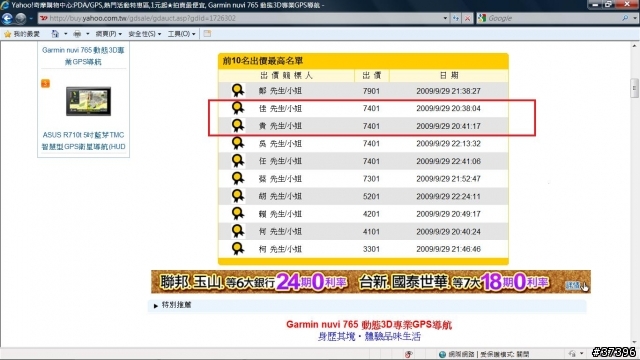Viewport: 640px width, 360px height.
Task: Click the vertical scrollbar thumb
Action: [634, 88]
